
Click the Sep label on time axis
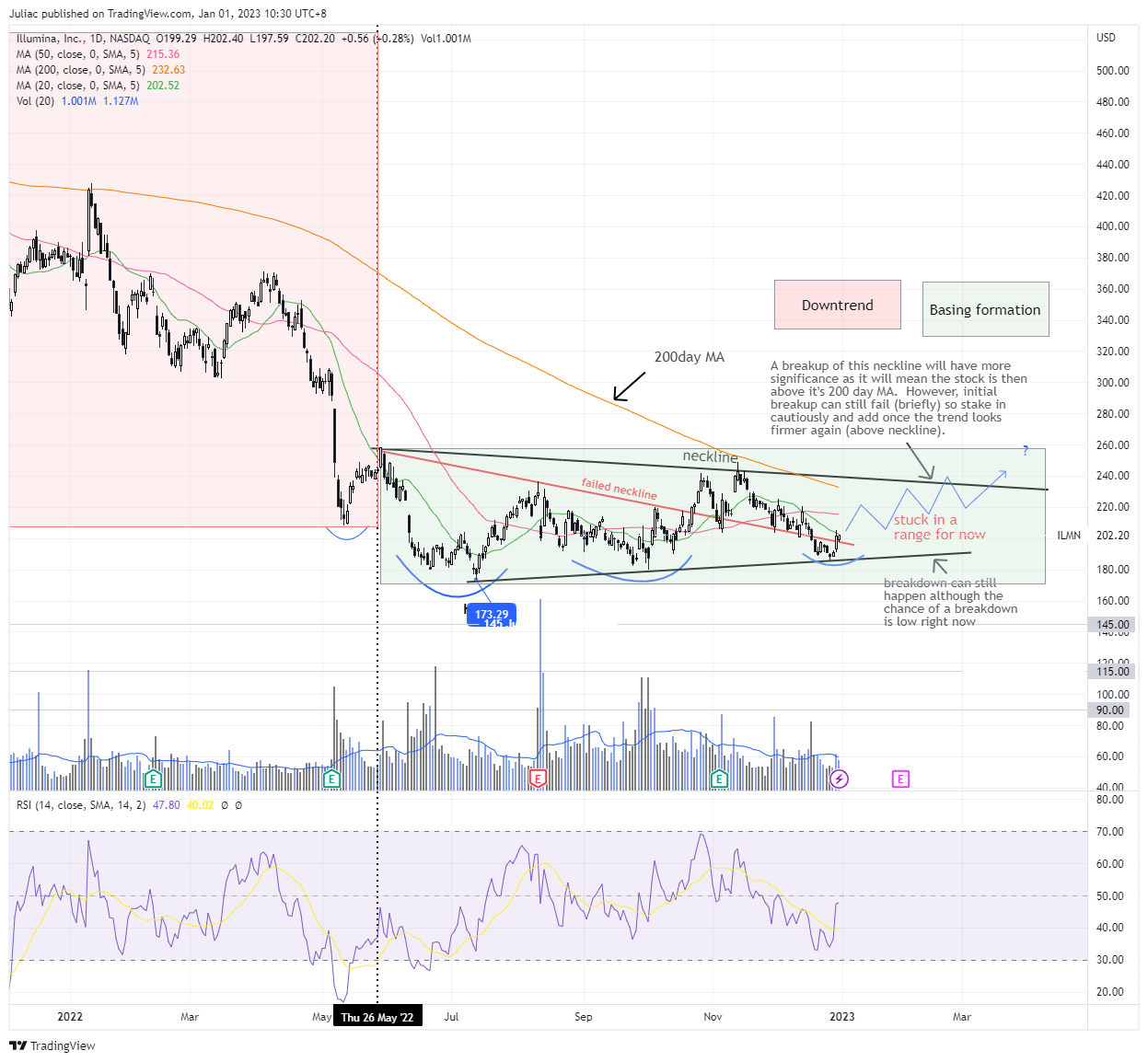(x=583, y=1017)
